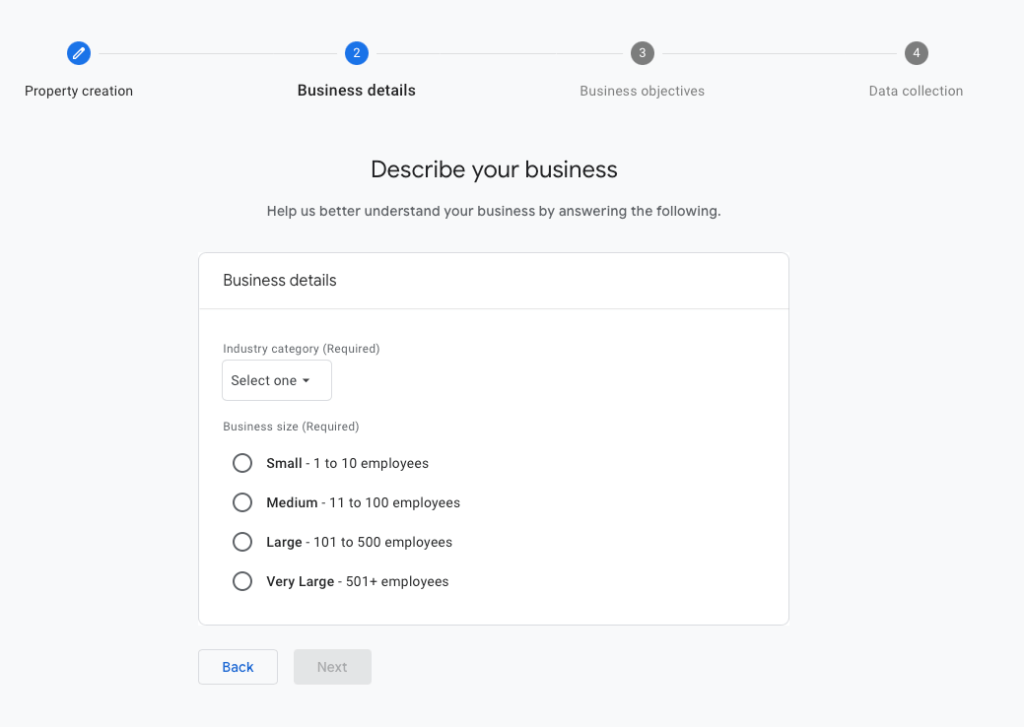Viewport: 1024px width, 727px height.
Task: Click the Back button
Action: [237, 666]
